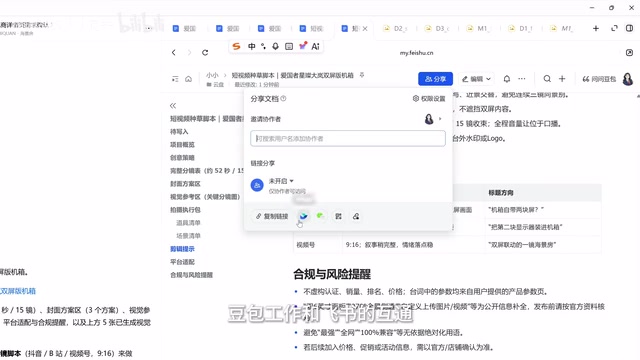Open the 未开启 link sharing dropdown
640x360 pixels.
coord(281,181)
